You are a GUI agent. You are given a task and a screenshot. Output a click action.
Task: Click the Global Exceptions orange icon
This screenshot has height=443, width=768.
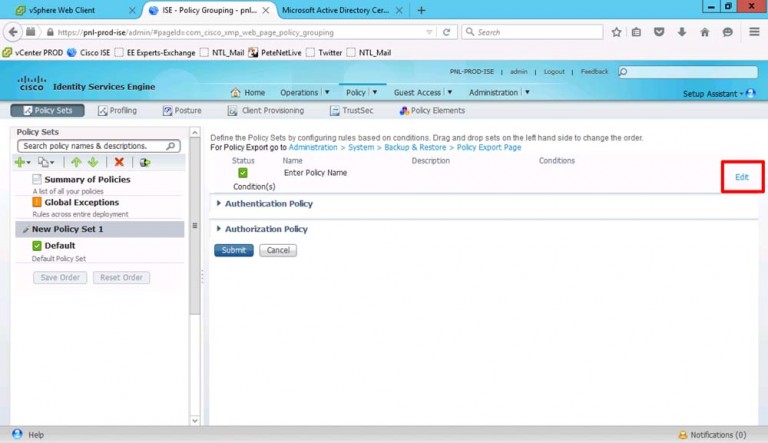pos(37,202)
